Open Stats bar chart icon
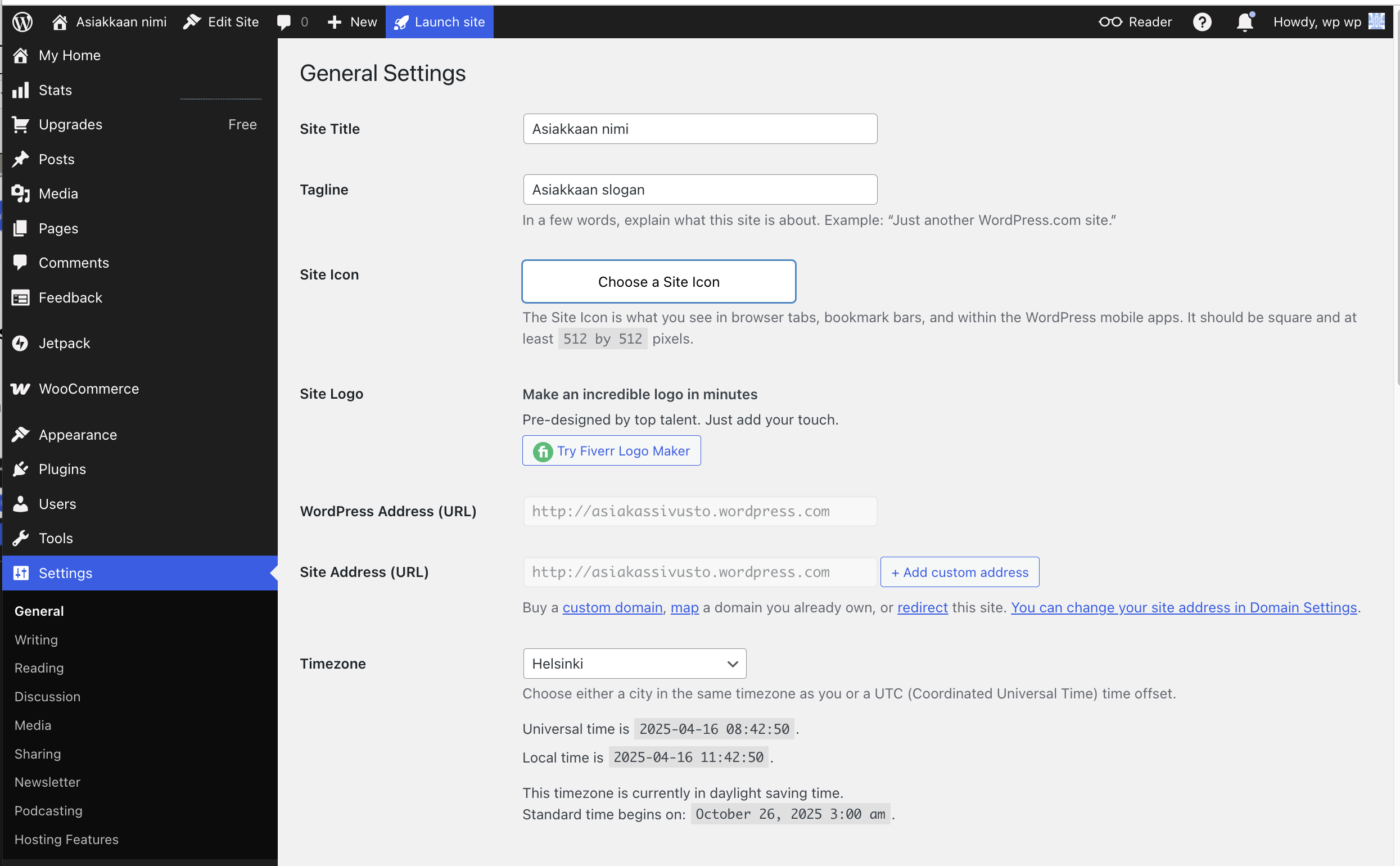The image size is (1400, 866). pos(21,90)
